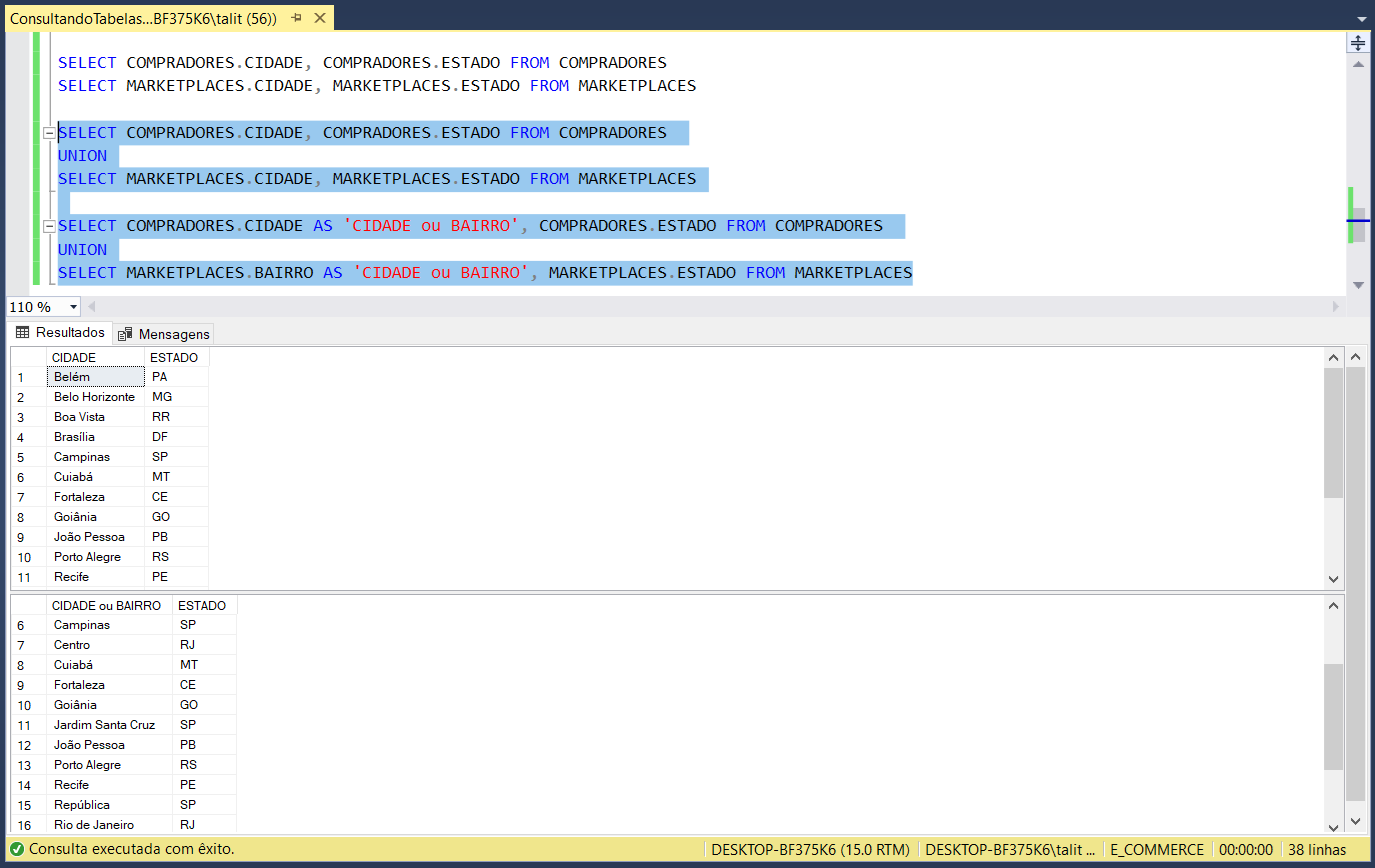Click the success status icon in status bar
Image resolution: width=1375 pixels, height=868 pixels.
[17, 849]
